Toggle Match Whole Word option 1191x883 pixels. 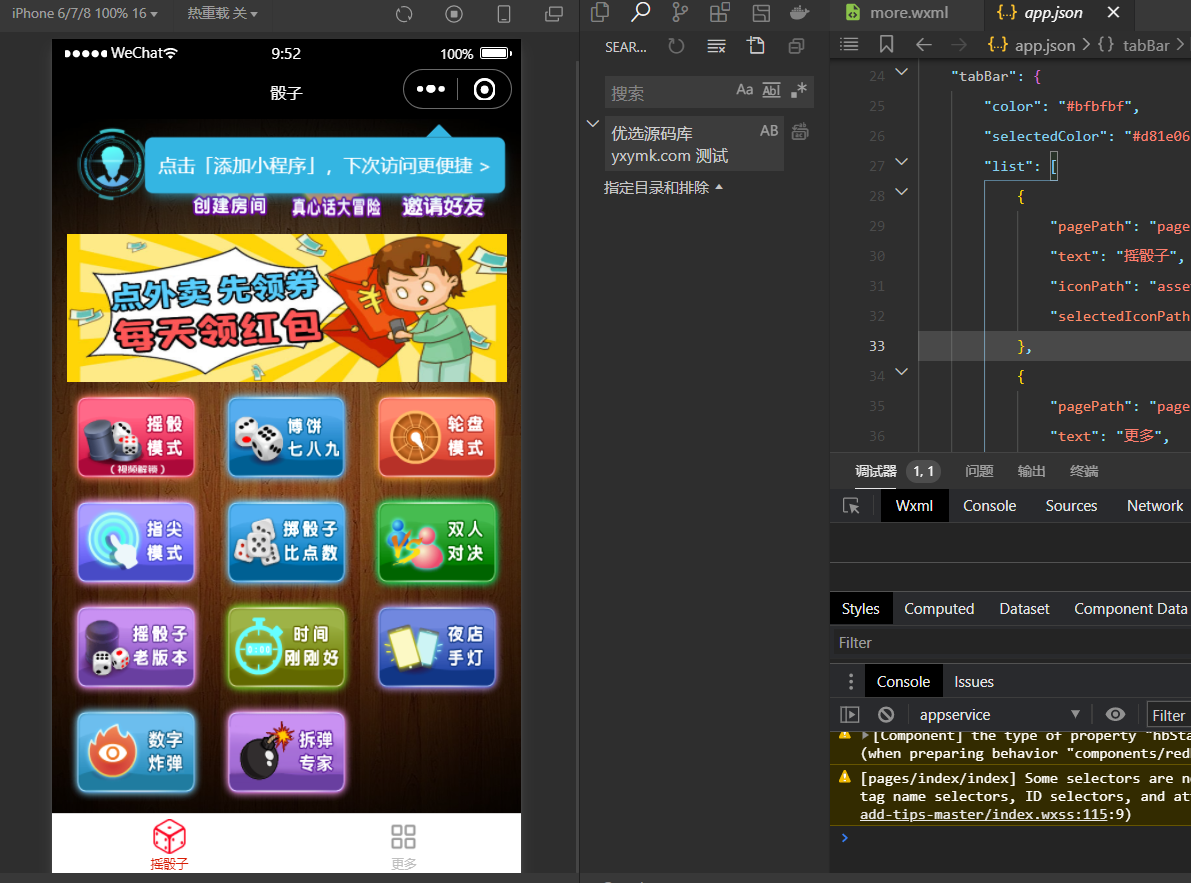click(771, 90)
